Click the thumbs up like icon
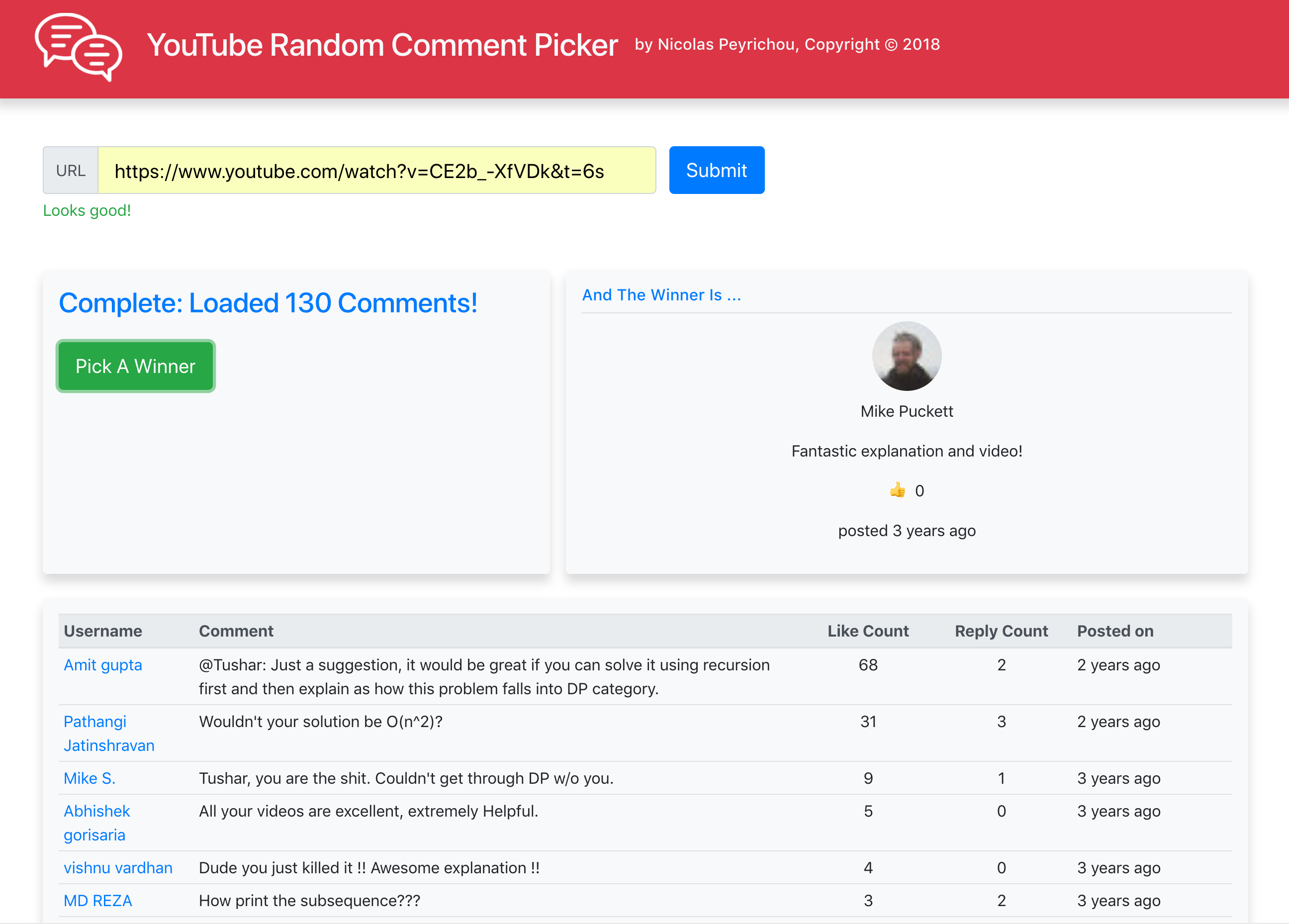This screenshot has width=1289, height=924. tap(898, 490)
